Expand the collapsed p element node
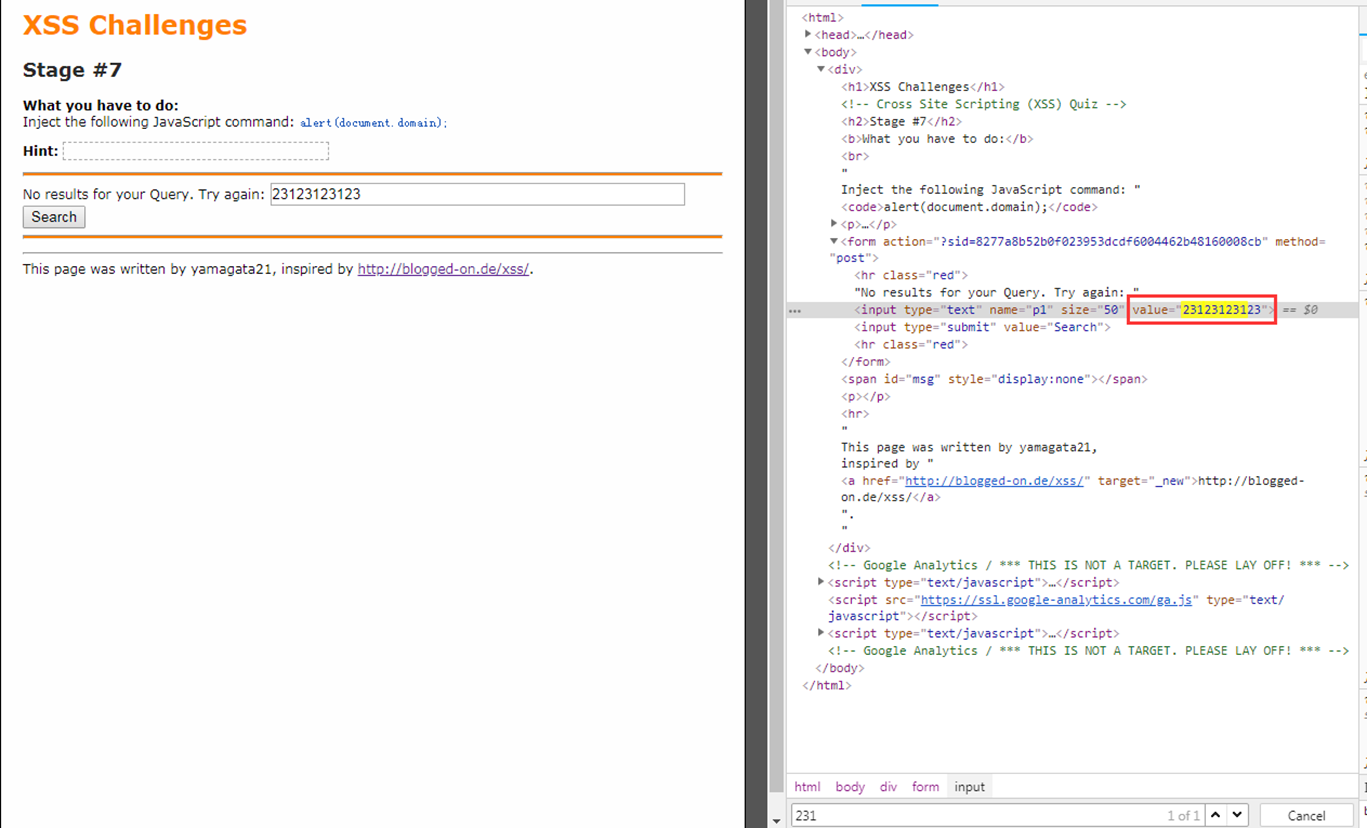Viewport: 1367px width, 828px height. [834, 224]
